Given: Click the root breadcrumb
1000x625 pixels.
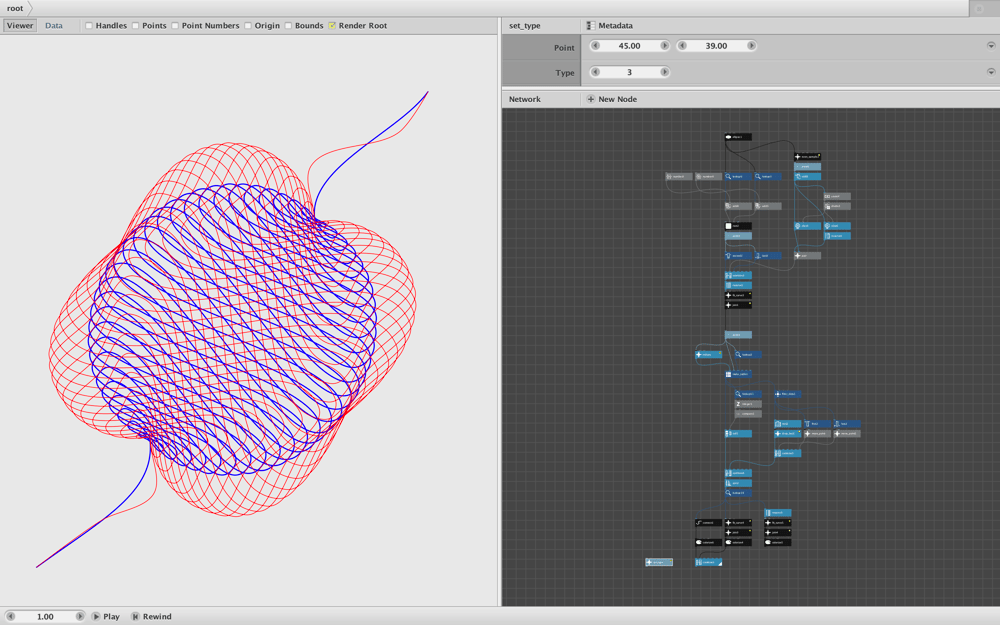Looking at the screenshot, I should [15, 8].
